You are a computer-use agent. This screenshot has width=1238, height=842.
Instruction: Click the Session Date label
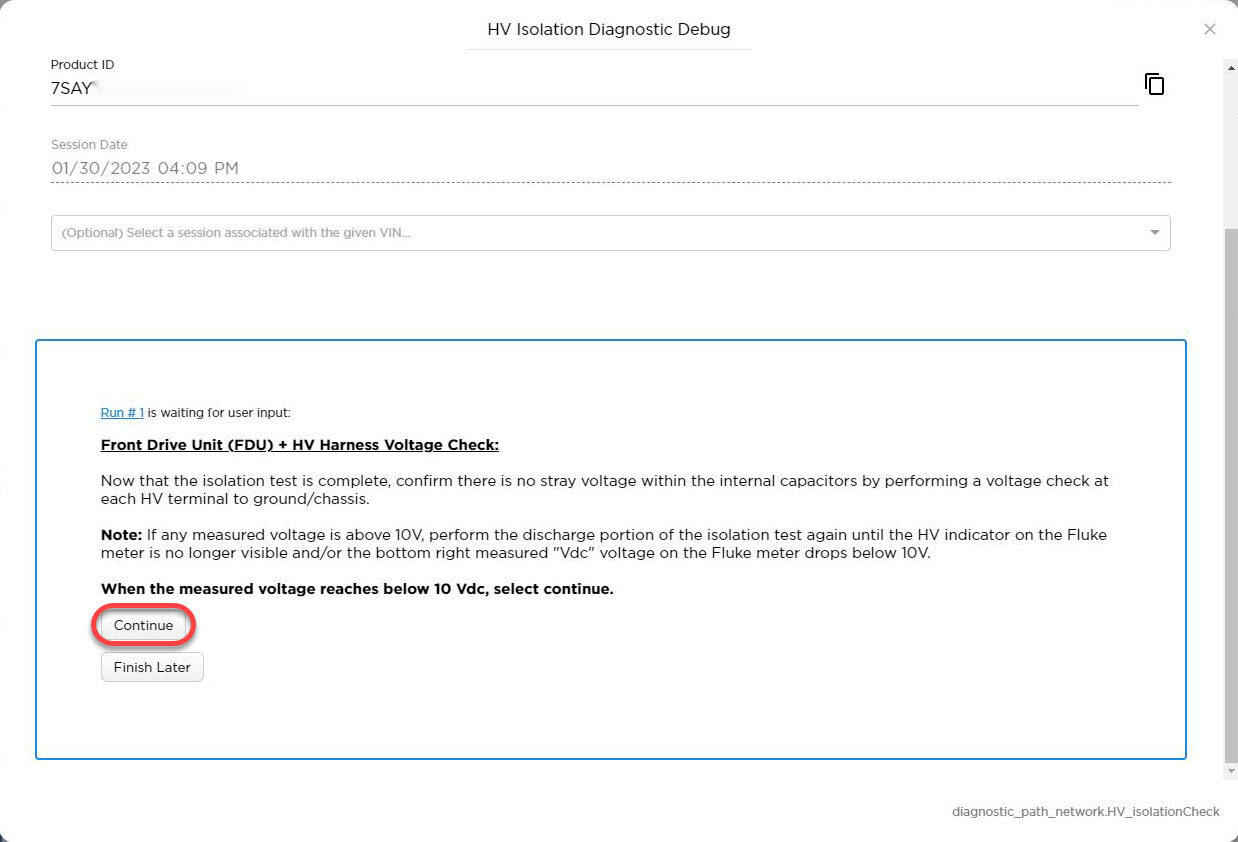(x=89, y=145)
